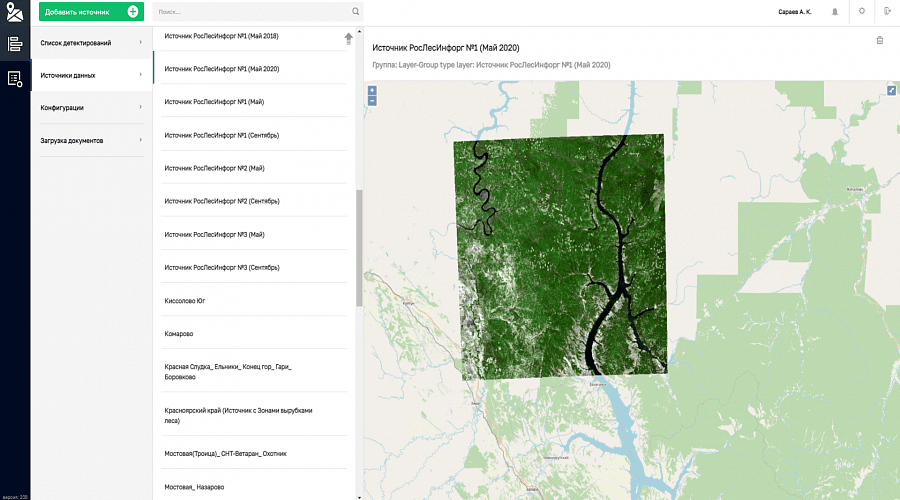Click the map logo icon in the sidebar

[14, 12]
